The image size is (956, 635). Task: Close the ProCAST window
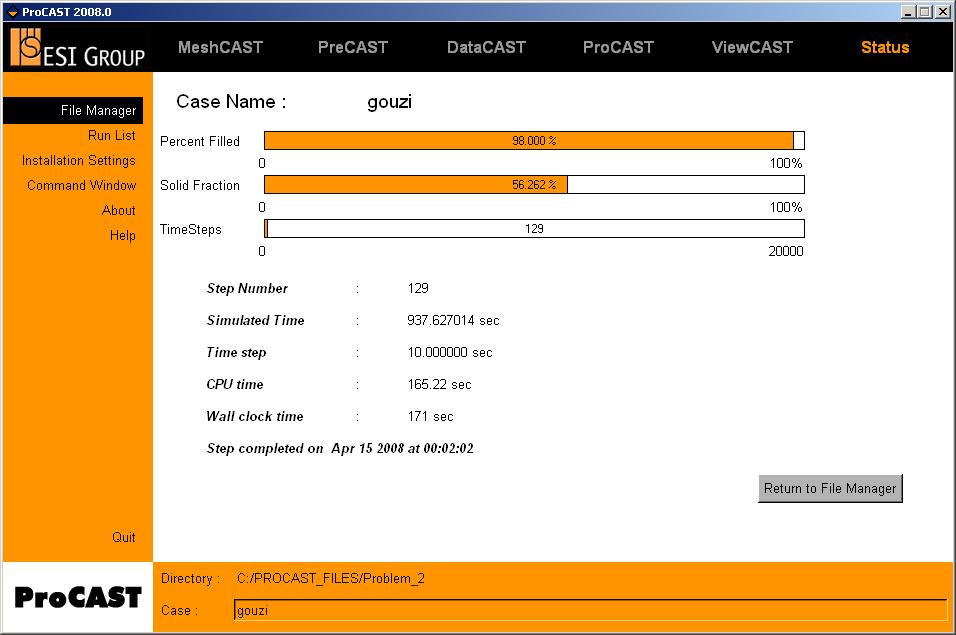943,12
